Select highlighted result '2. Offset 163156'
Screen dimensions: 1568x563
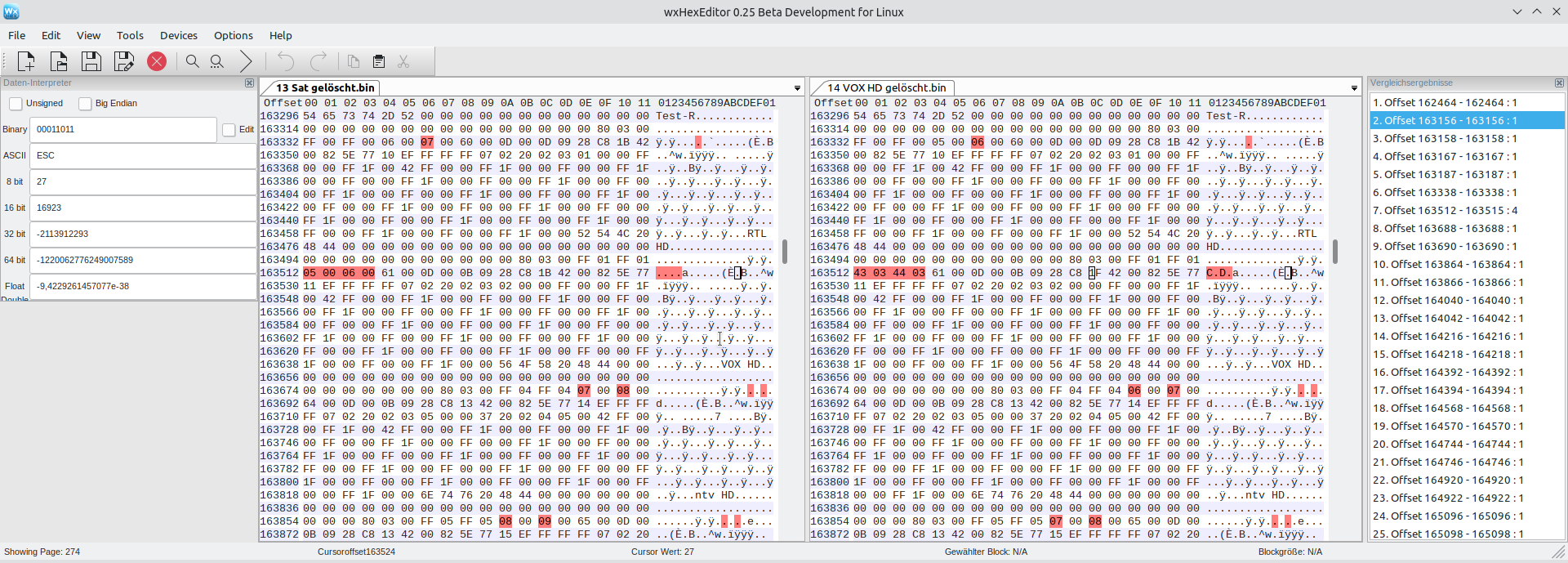click(1467, 120)
